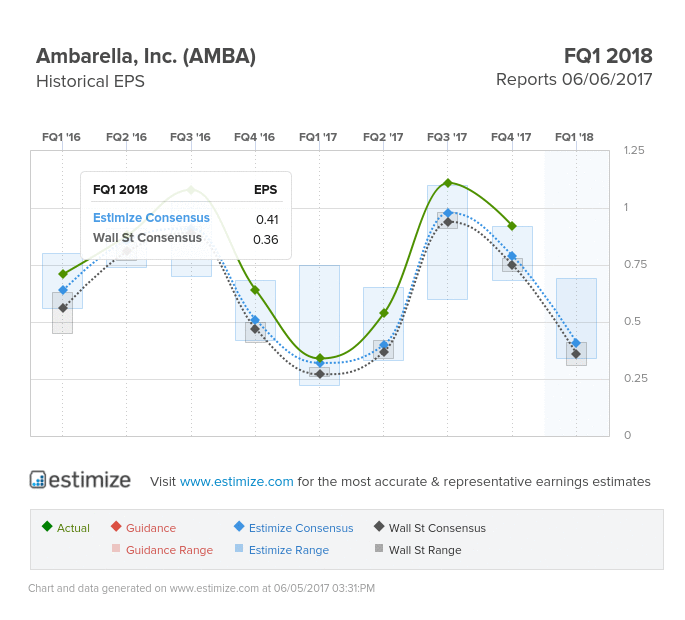
Task: Click the FQ1 '16 dark Wall St point
Action: (63, 308)
